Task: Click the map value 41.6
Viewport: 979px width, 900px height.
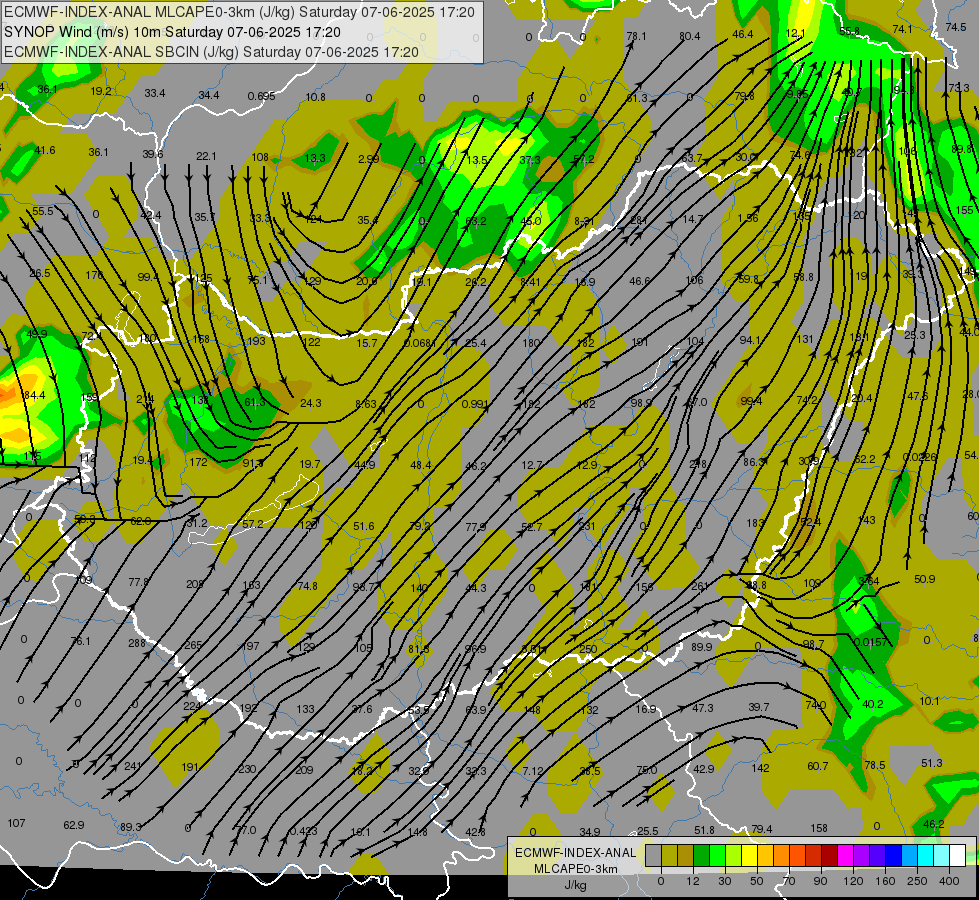Action: pyautogui.click(x=44, y=150)
